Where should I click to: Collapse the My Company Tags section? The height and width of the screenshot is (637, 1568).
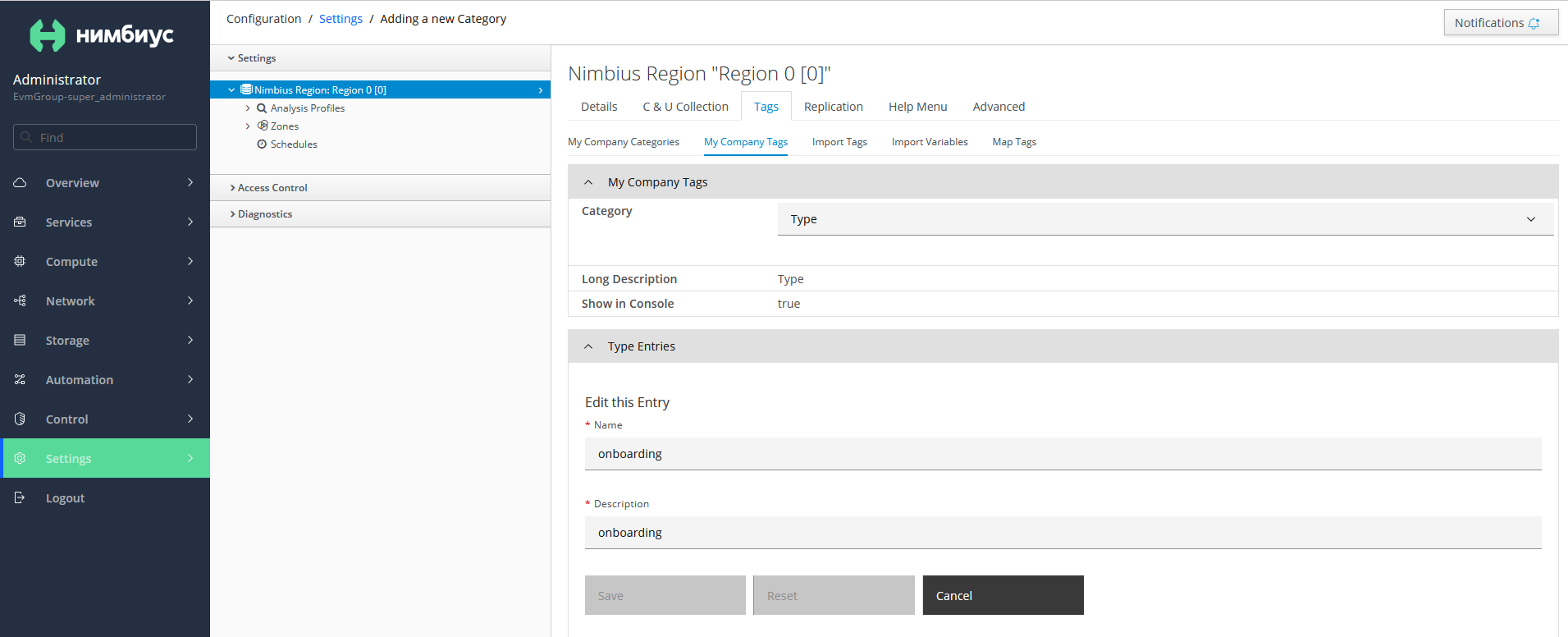click(x=588, y=182)
